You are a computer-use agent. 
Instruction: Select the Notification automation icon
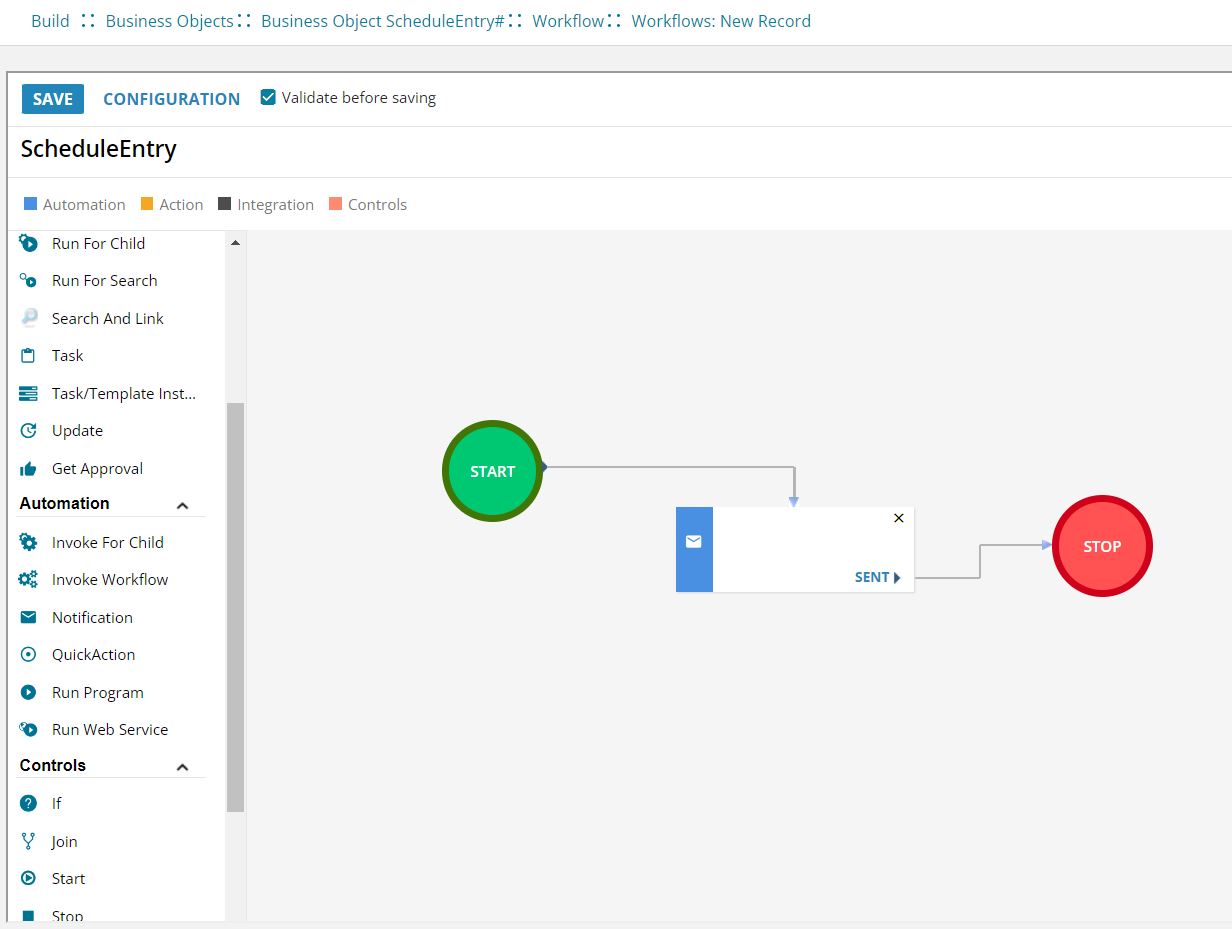click(28, 617)
